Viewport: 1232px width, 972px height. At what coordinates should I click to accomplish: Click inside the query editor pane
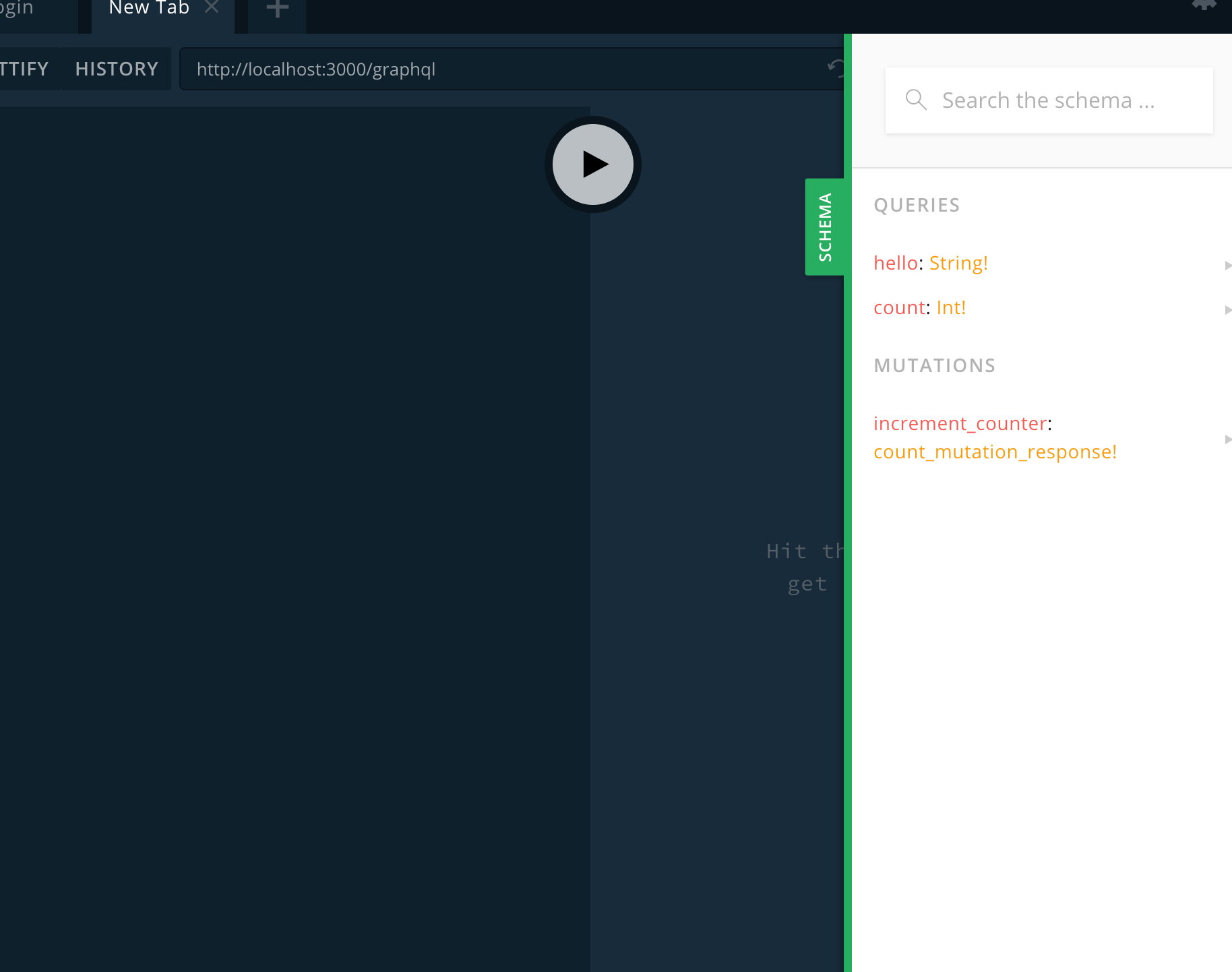click(x=295, y=539)
